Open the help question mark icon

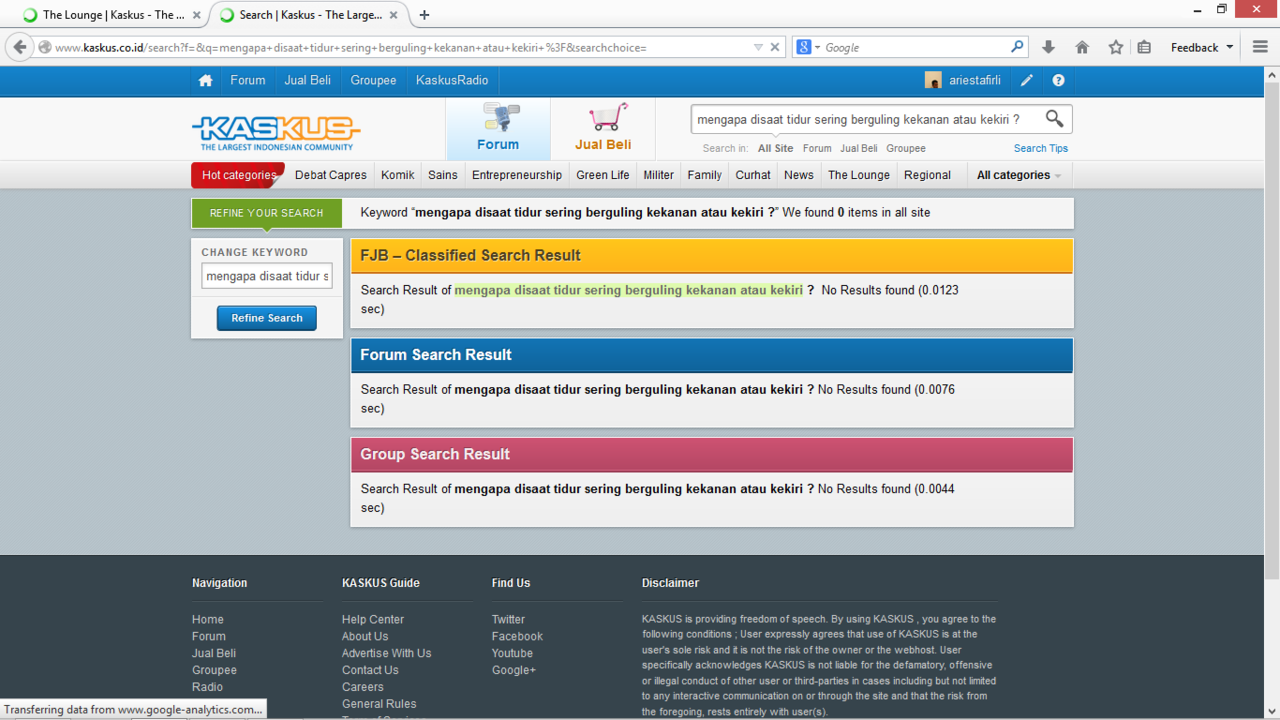pos(1058,80)
